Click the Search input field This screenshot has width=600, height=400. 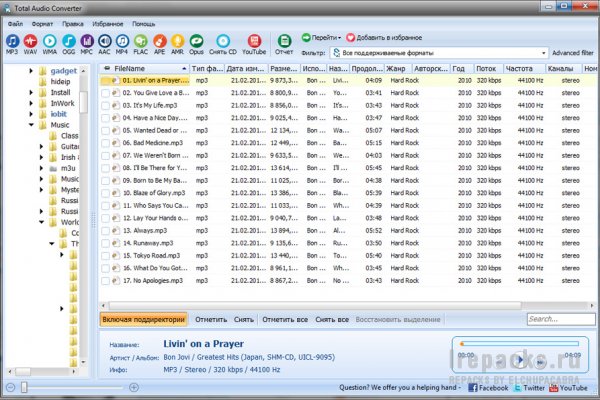click(561, 319)
